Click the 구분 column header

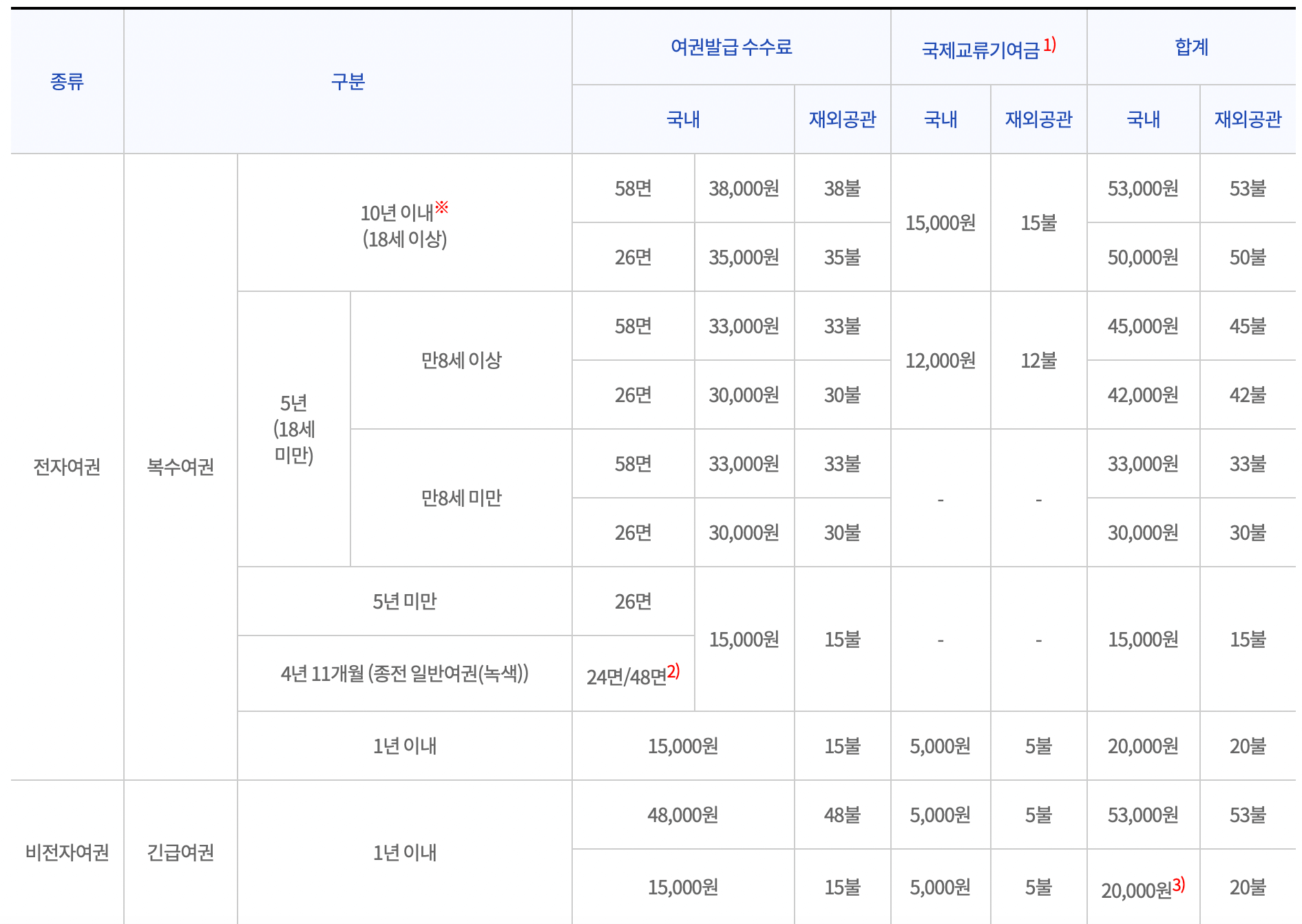coord(348,82)
